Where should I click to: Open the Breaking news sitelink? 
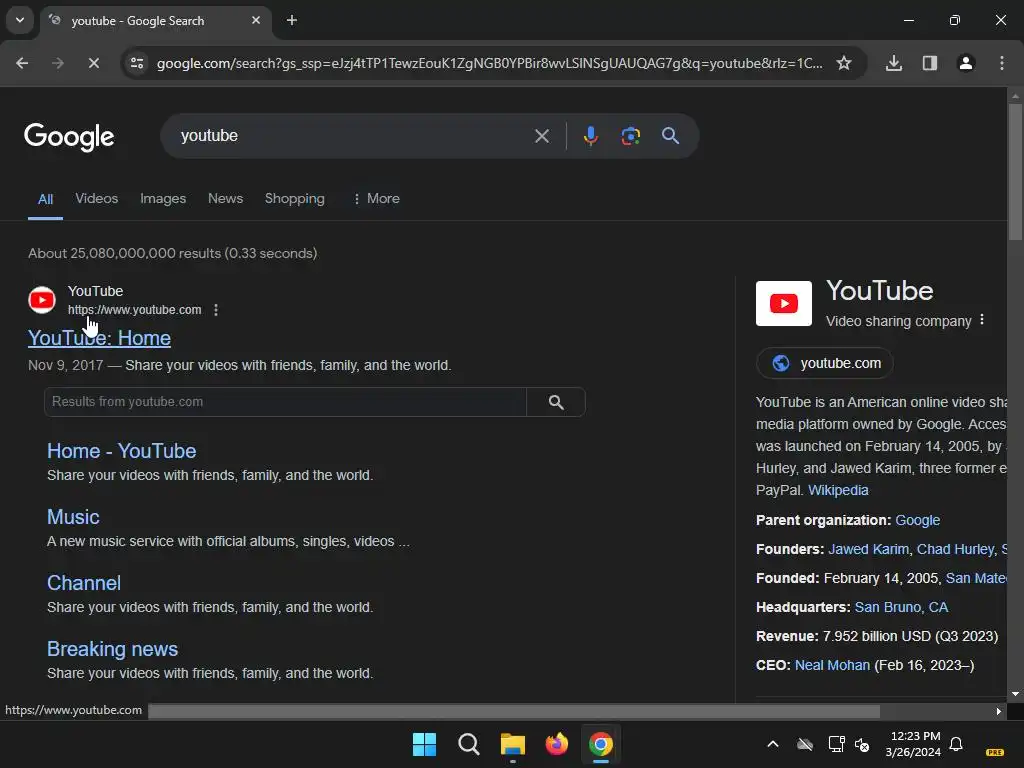coord(112,649)
